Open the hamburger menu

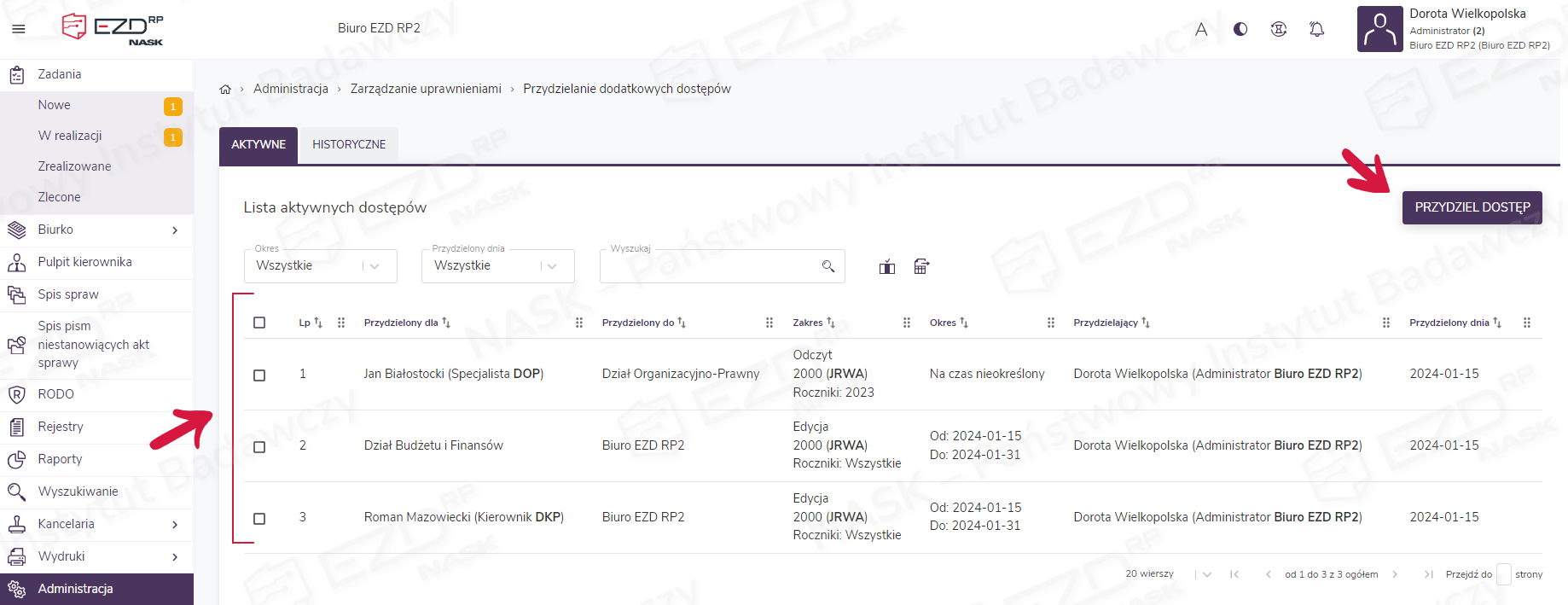[18, 29]
